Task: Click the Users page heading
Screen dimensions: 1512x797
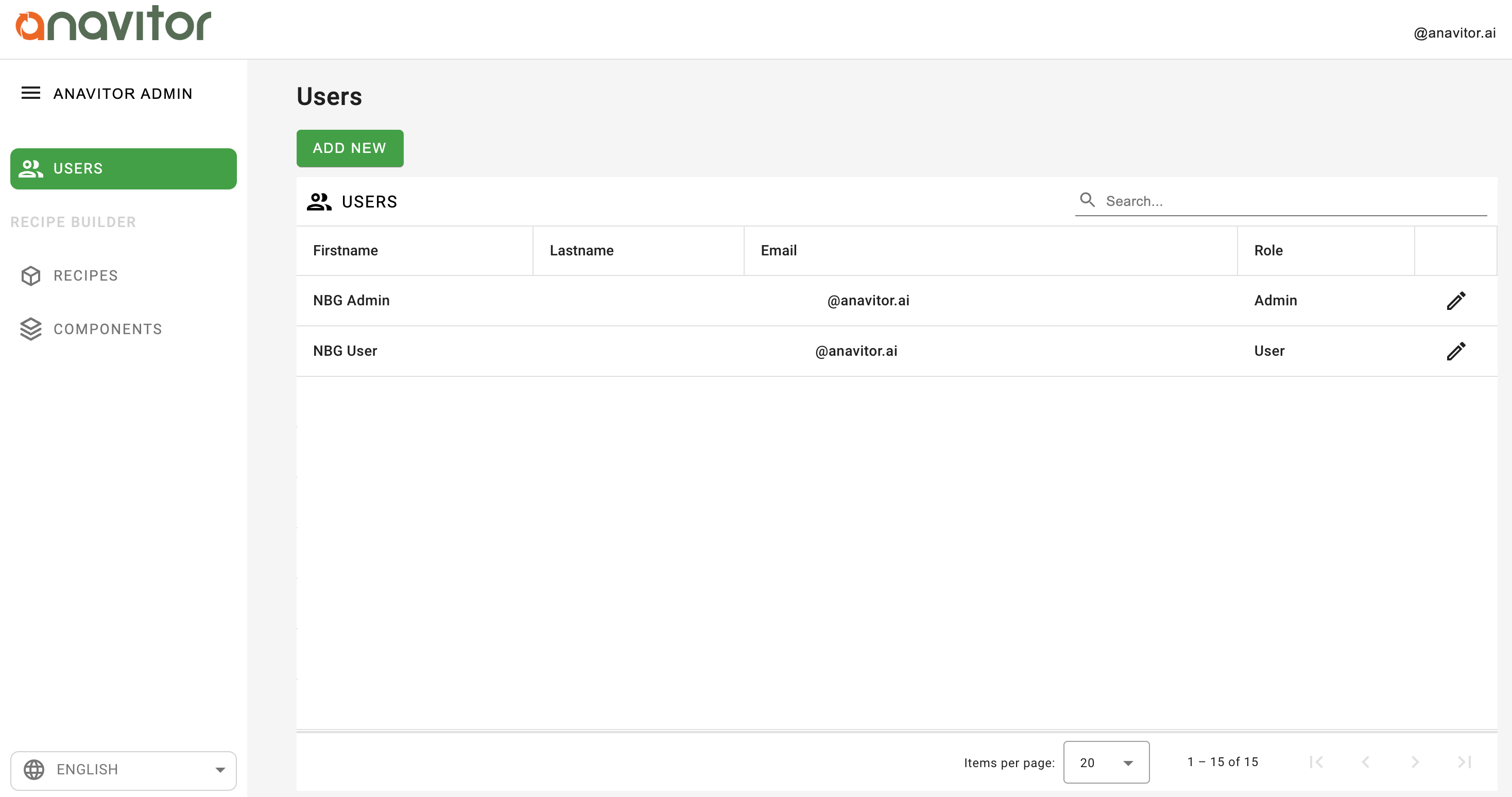Action: [329, 97]
